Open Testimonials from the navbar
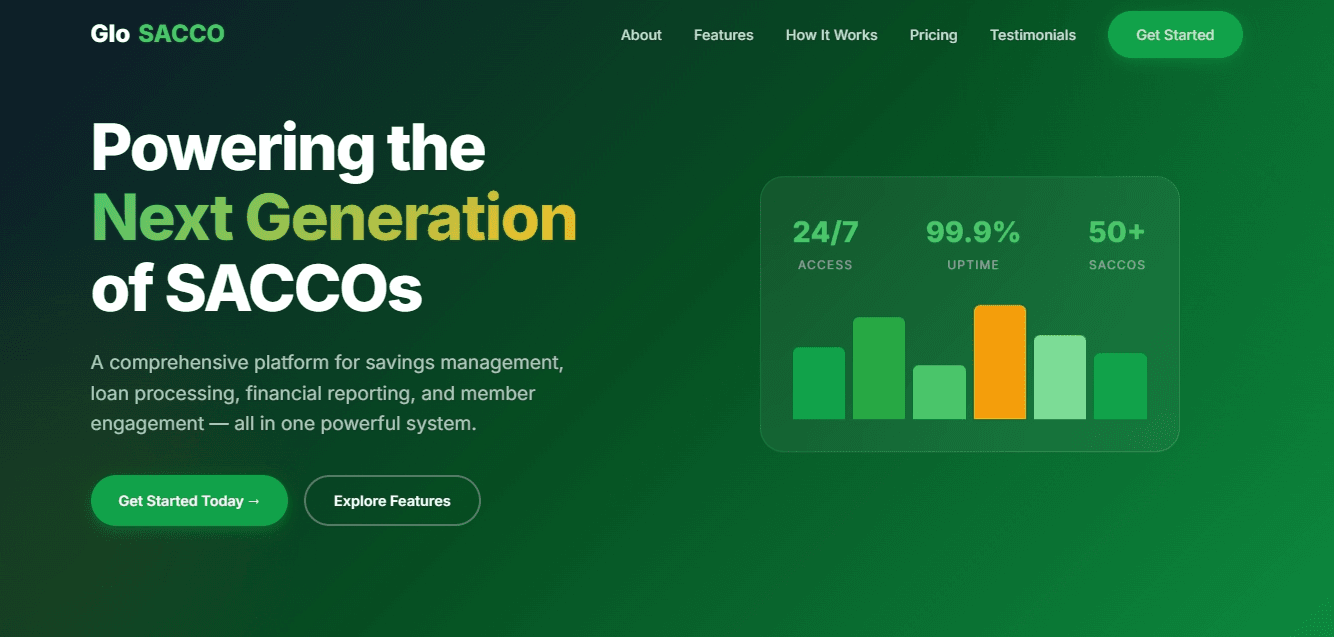Screen dimensions: 1334x637 1032,35
